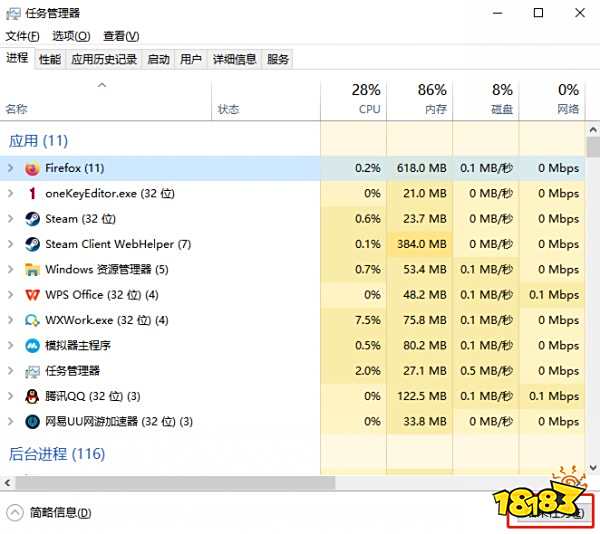Expand the 腾讯QQ (32 位) (3) group
Image resolution: width=600 pixels, height=534 pixels.
tap(11, 396)
